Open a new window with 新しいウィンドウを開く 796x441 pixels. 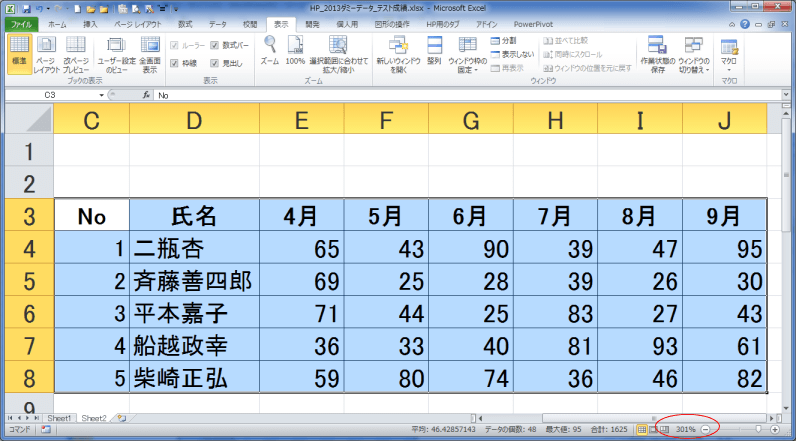pyautogui.click(x=399, y=53)
